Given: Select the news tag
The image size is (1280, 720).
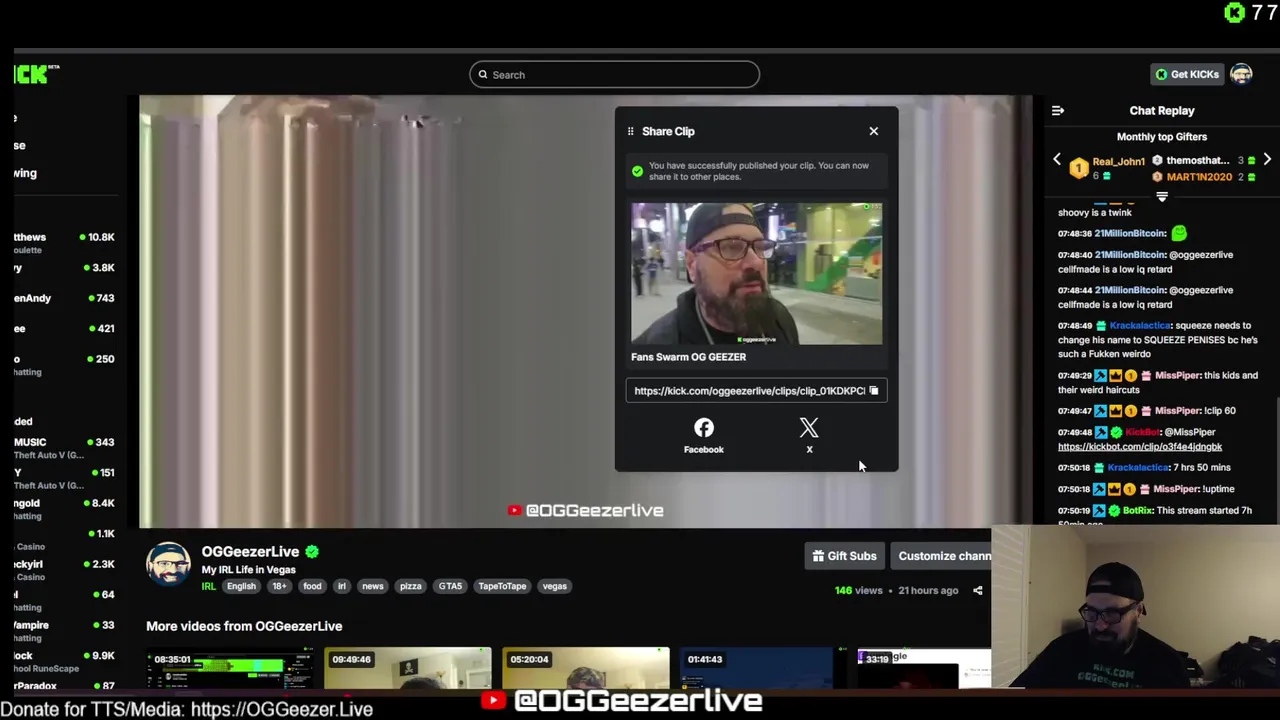Looking at the screenshot, I should pos(373,586).
